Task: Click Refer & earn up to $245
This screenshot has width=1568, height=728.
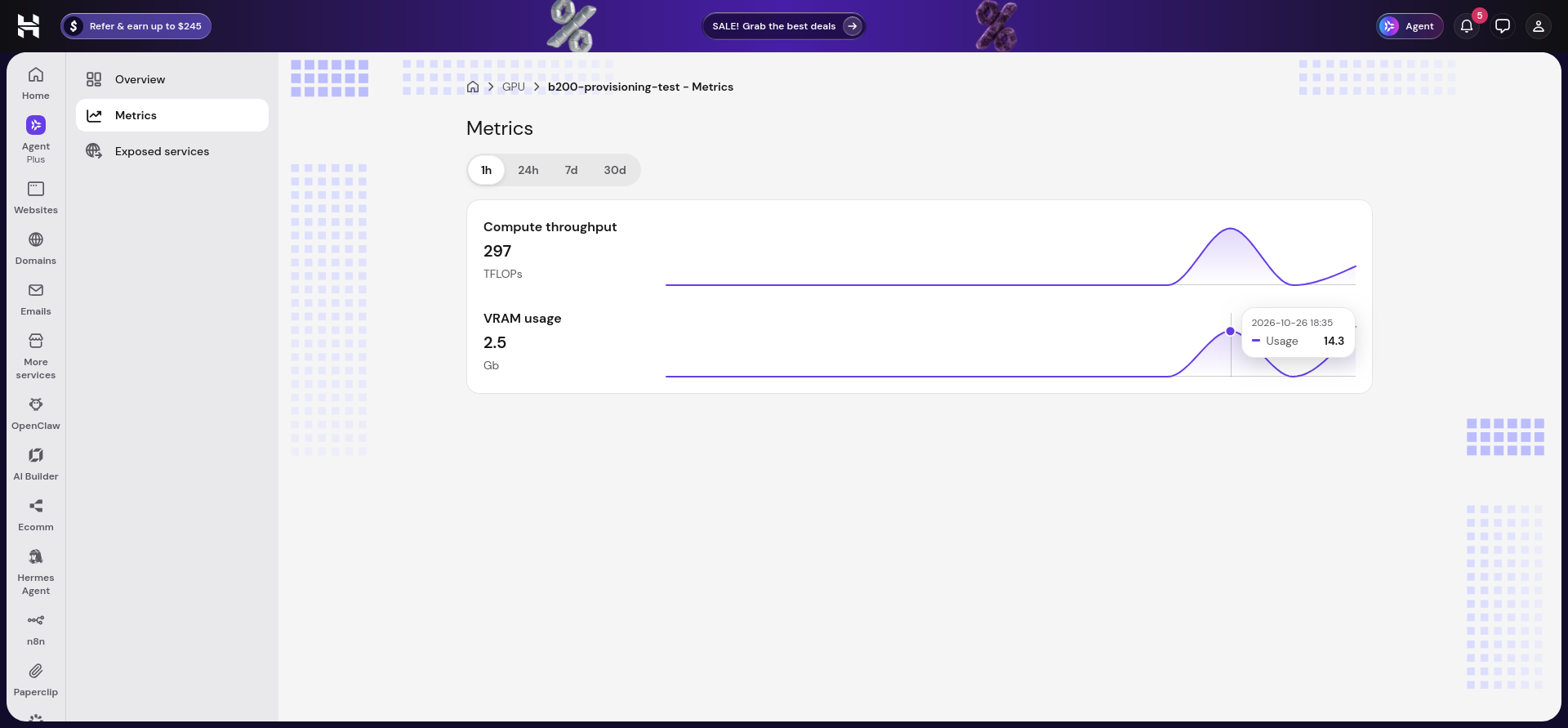Action: click(x=136, y=26)
